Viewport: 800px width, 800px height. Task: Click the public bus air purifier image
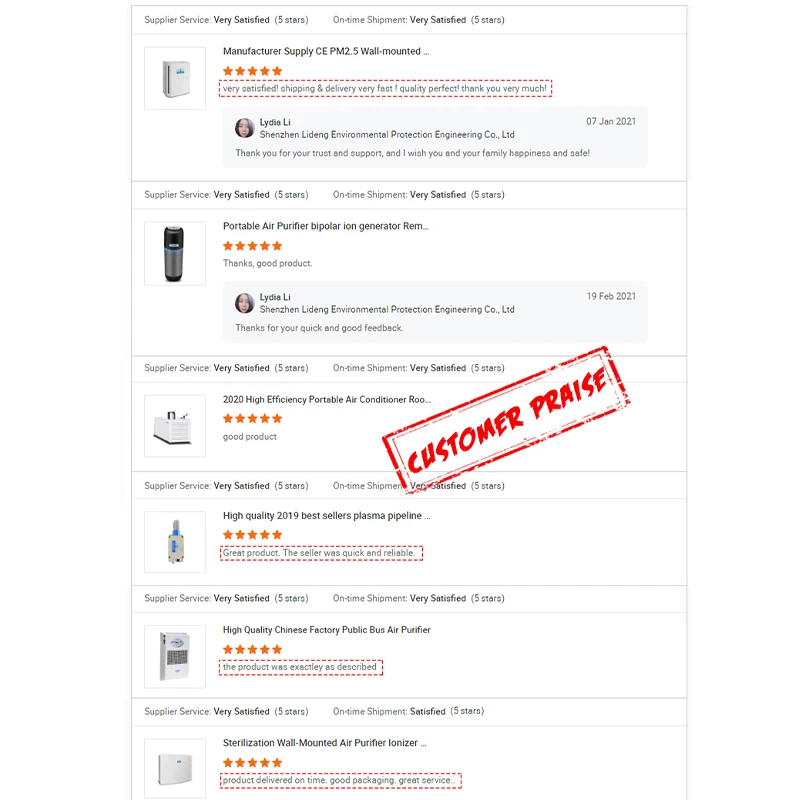[174, 656]
